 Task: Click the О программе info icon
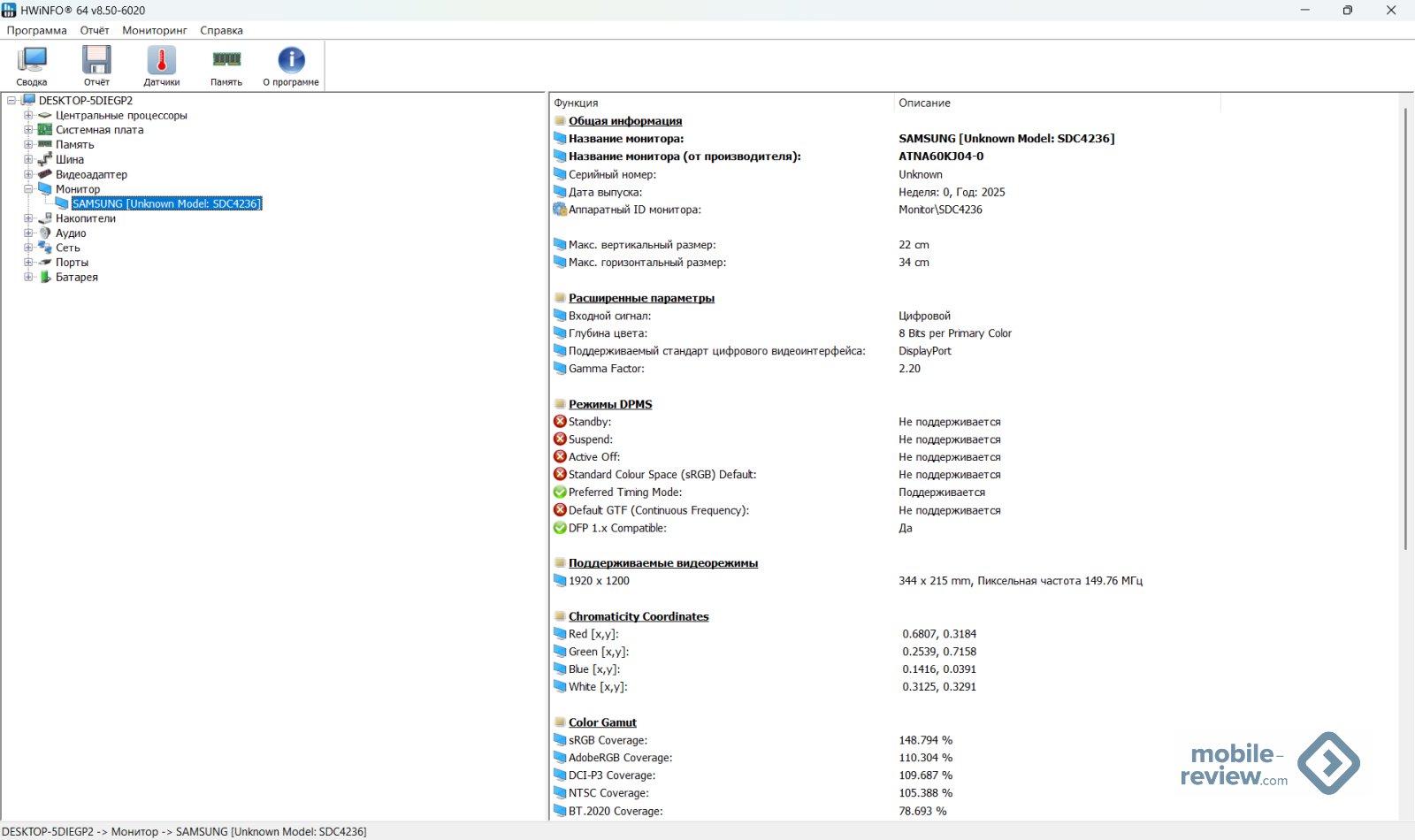tap(291, 60)
